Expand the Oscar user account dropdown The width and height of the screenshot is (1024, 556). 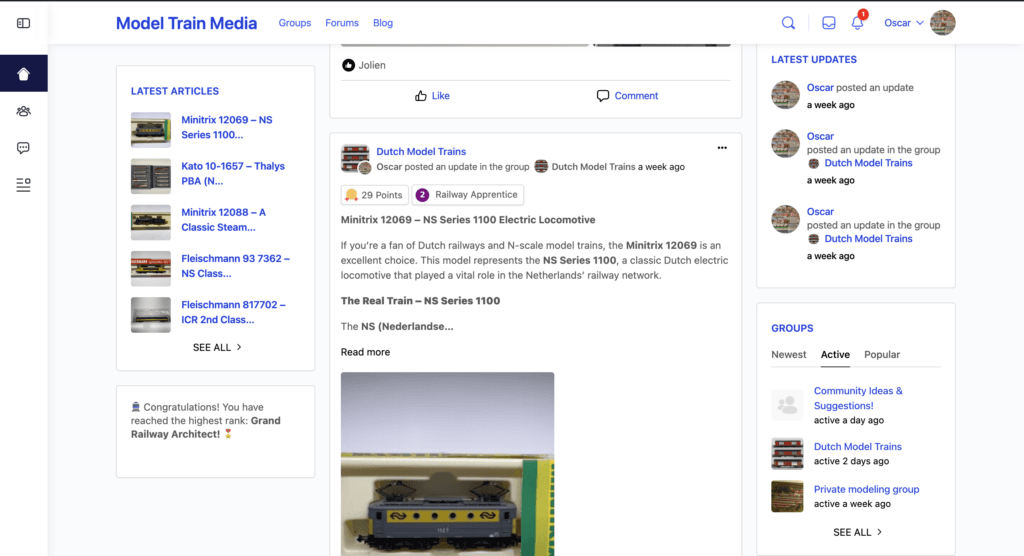(x=904, y=23)
